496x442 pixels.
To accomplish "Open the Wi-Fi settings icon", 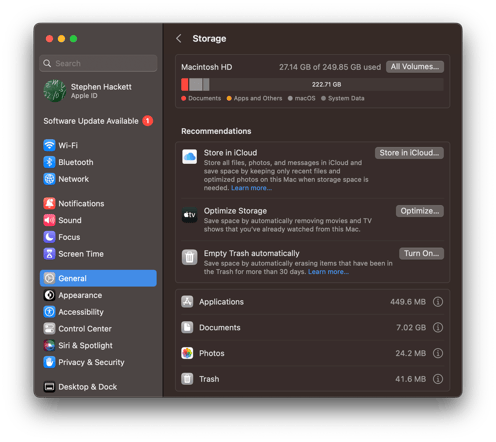I will click(49, 145).
